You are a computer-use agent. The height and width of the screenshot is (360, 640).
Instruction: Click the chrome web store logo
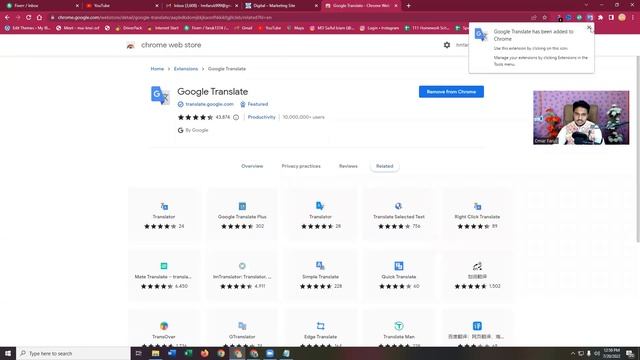(130, 45)
